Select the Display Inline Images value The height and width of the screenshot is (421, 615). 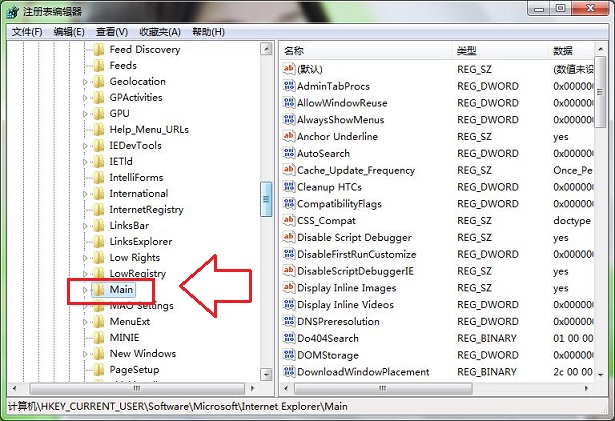pos(347,288)
